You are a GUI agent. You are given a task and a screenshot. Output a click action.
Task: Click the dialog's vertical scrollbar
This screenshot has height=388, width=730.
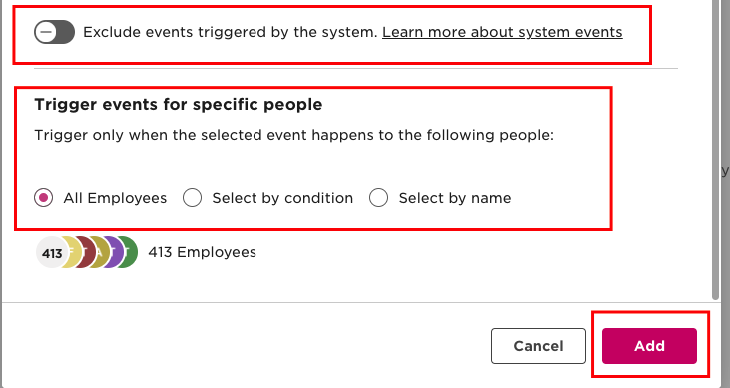(716, 149)
